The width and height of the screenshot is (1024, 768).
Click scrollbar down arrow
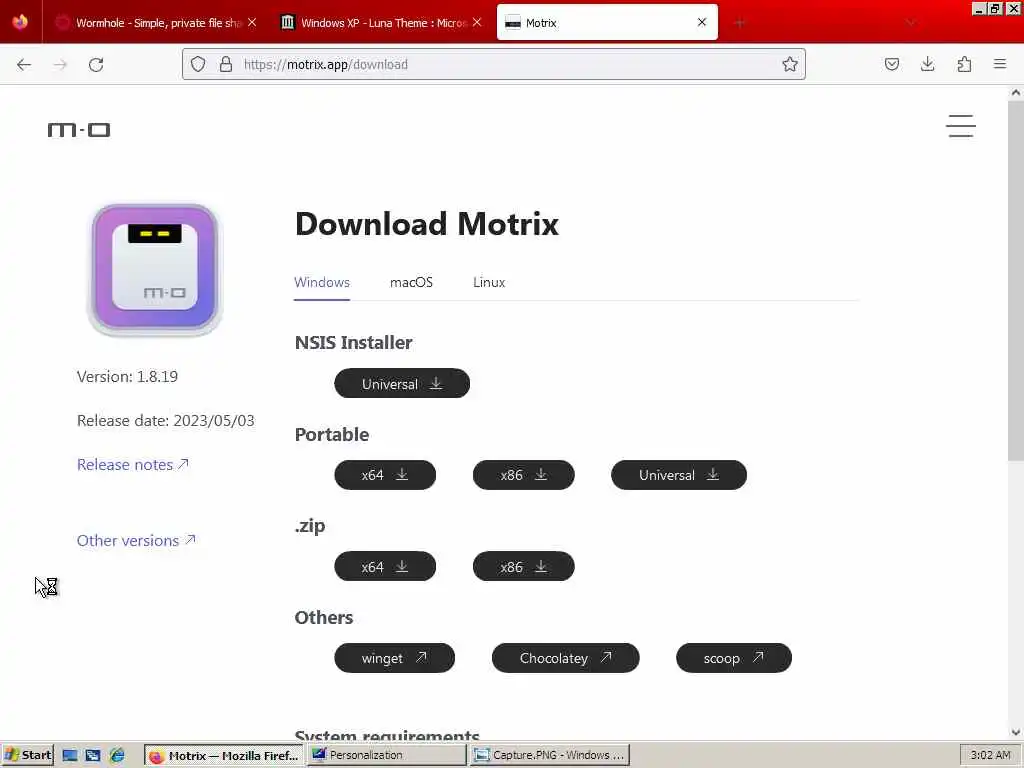(x=1016, y=732)
